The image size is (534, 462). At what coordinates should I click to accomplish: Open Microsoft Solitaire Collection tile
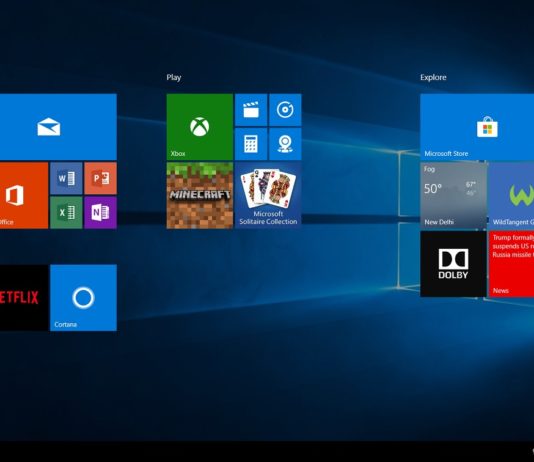tap(268, 195)
